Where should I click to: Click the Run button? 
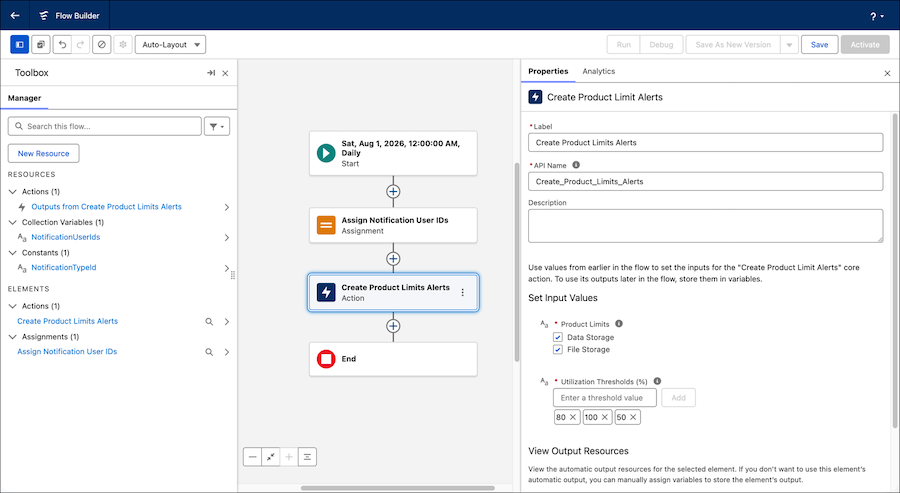click(x=623, y=44)
